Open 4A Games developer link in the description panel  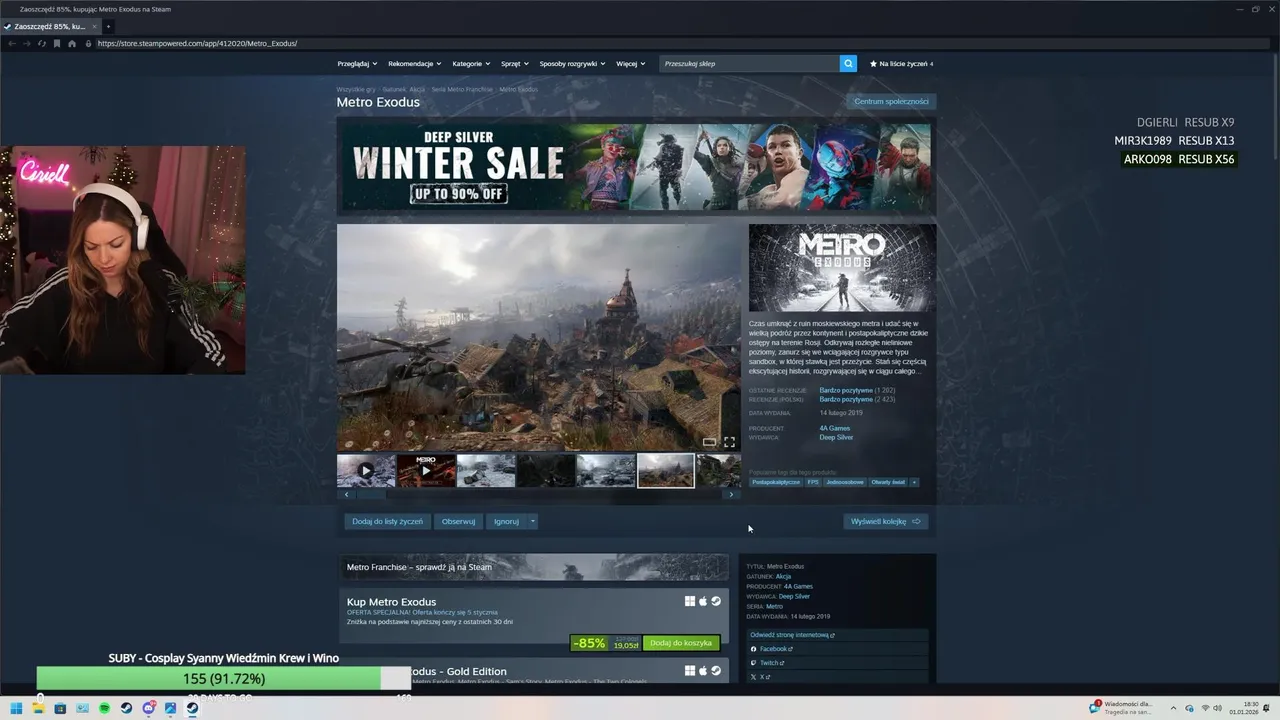(x=834, y=428)
